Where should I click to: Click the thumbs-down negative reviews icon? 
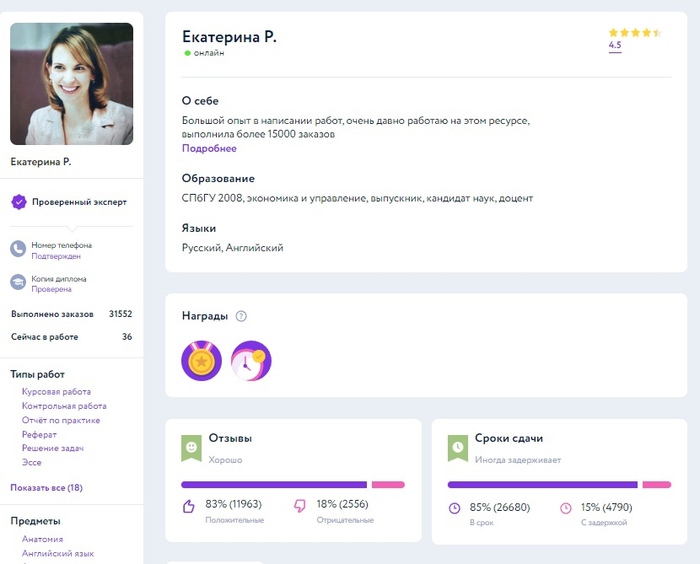tap(300, 506)
